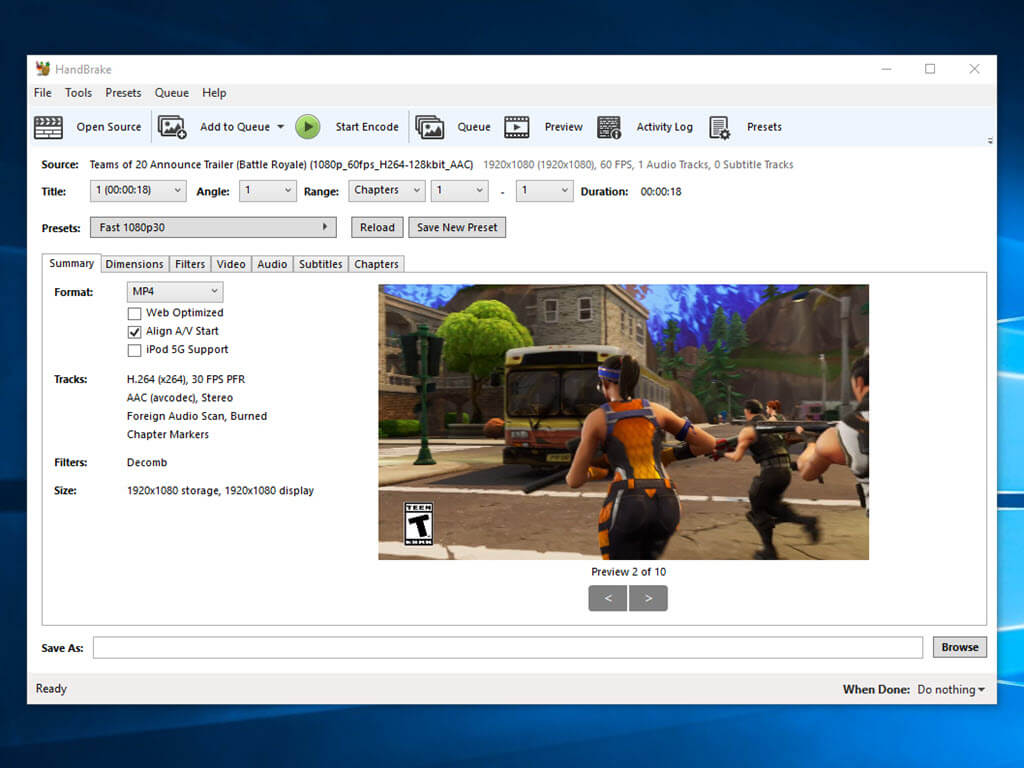Click the HandBrake app logo in title bar
Image resolution: width=1024 pixels, height=768 pixels.
pyautogui.click(x=43, y=69)
